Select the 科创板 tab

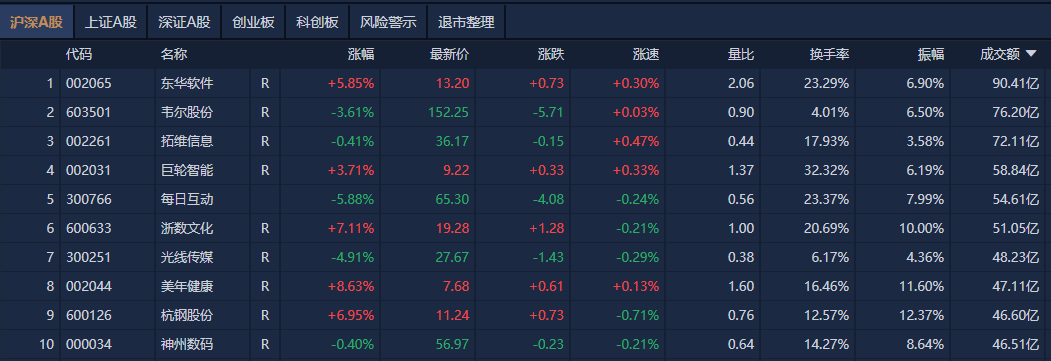(317, 22)
